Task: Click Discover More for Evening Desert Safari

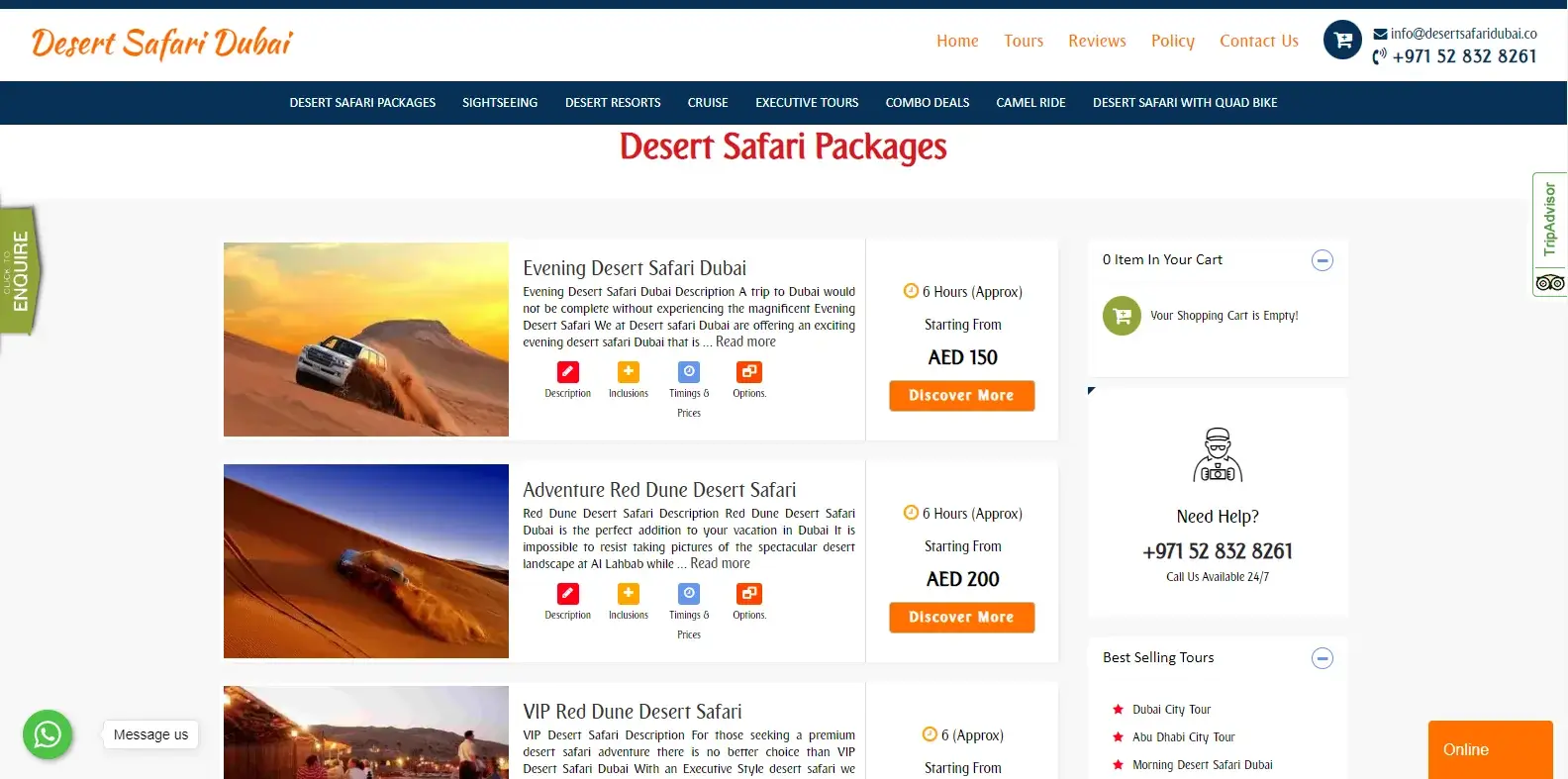Action: (x=961, y=396)
